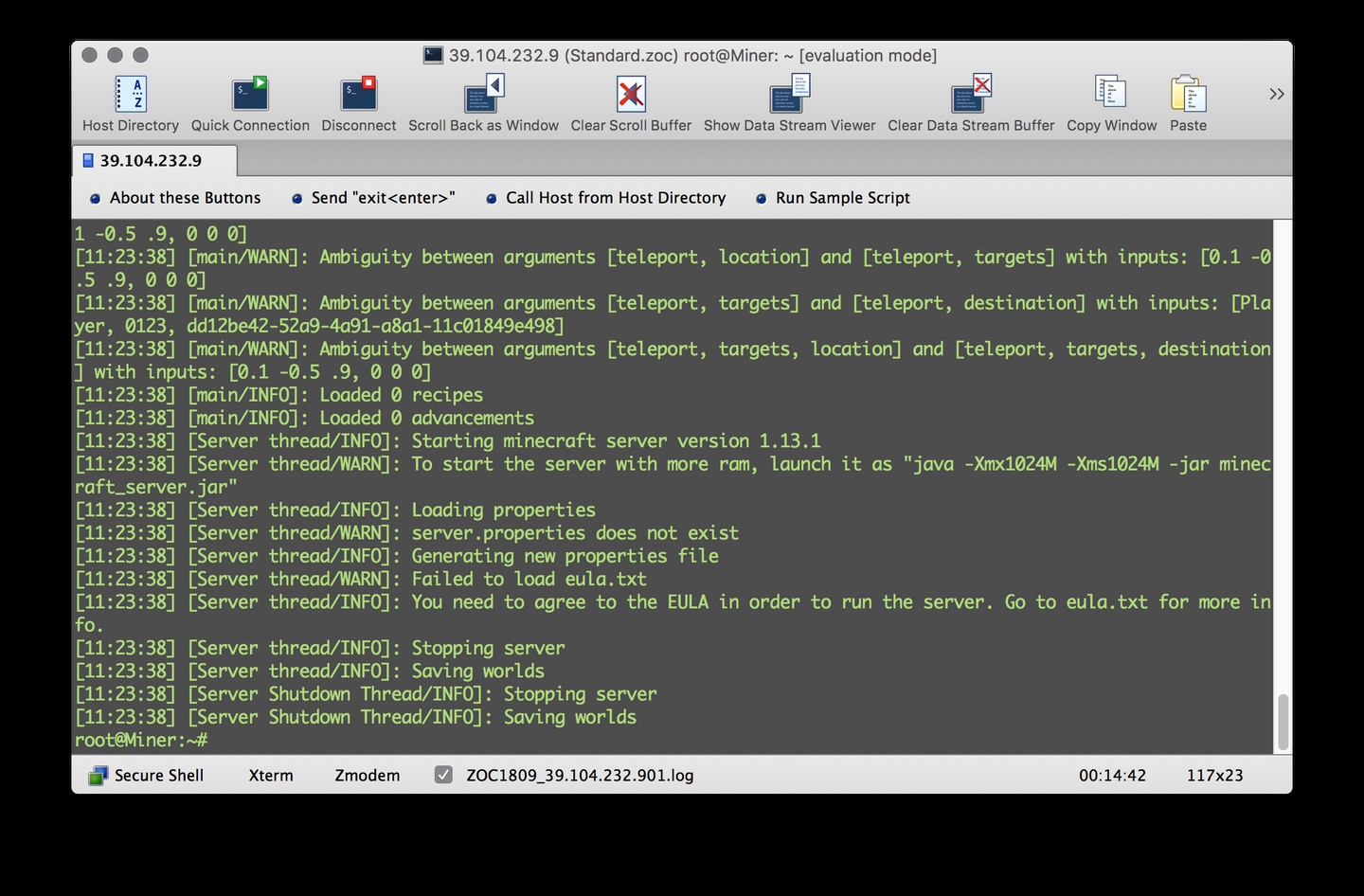Click Zmodem in the status bar
The image size is (1364, 896).
tap(368, 775)
